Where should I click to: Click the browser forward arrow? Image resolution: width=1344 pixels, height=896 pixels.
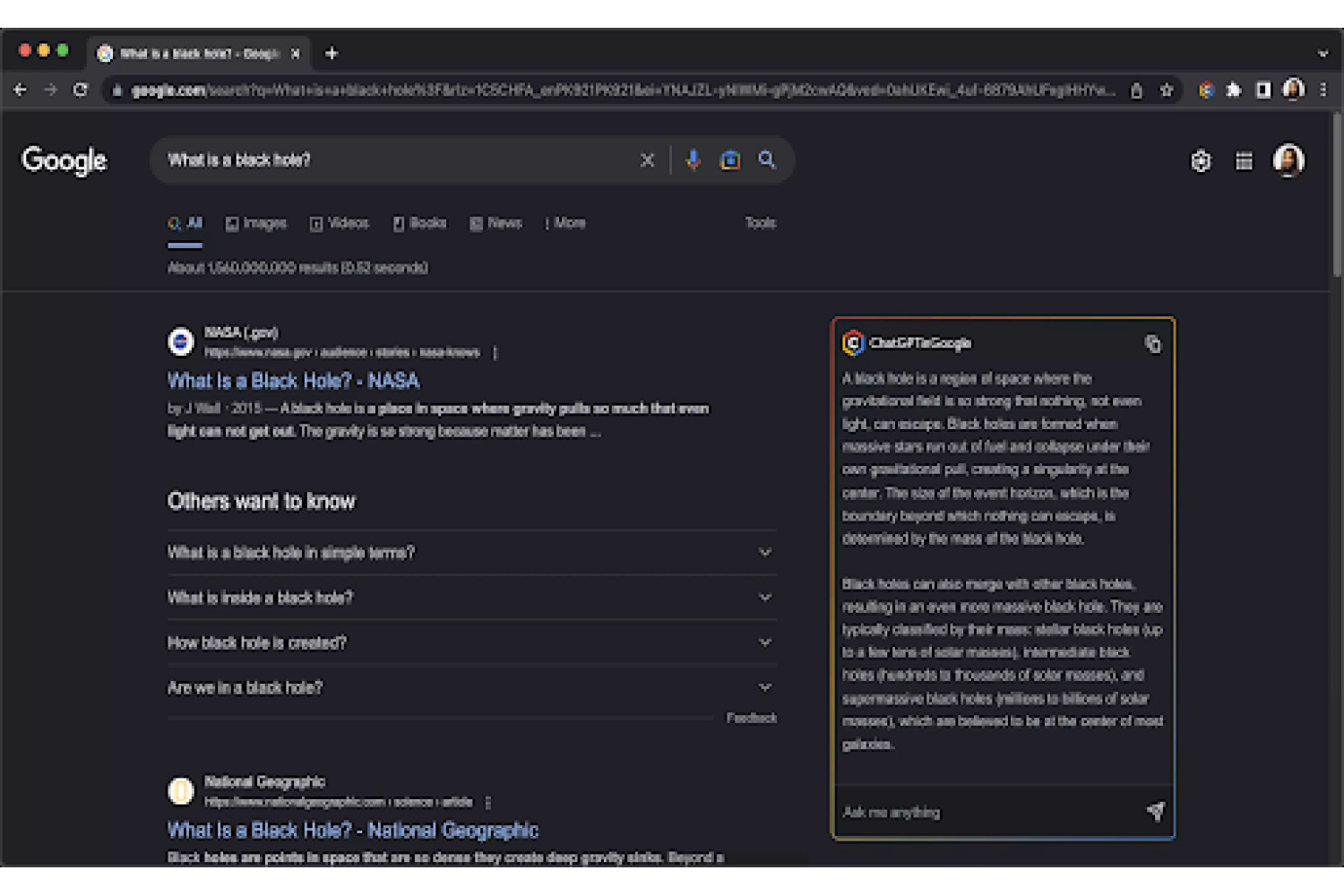[50, 90]
